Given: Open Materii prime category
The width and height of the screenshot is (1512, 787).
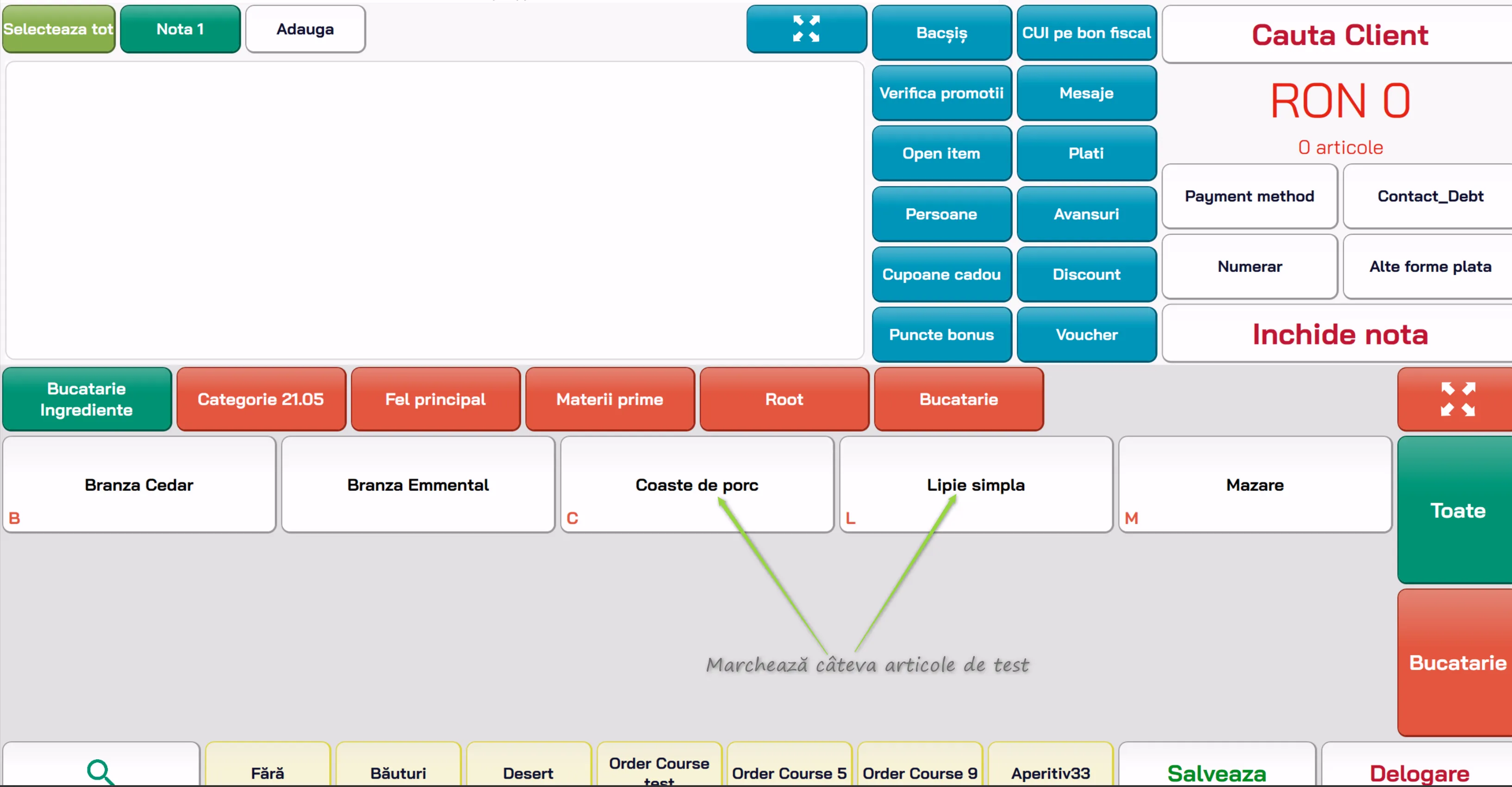Looking at the screenshot, I should pyautogui.click(x=610, y=400).
